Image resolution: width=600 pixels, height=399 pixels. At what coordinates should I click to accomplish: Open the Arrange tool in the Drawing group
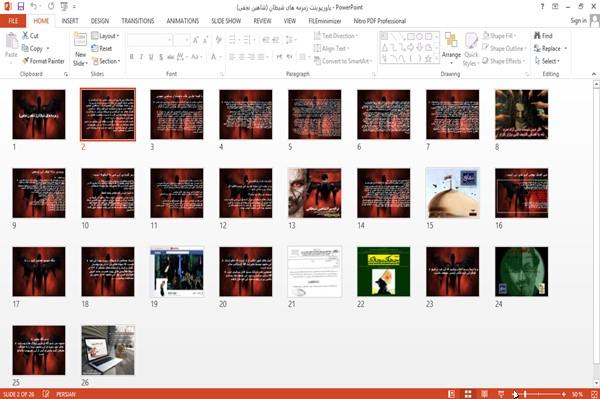tap(451, 49)
